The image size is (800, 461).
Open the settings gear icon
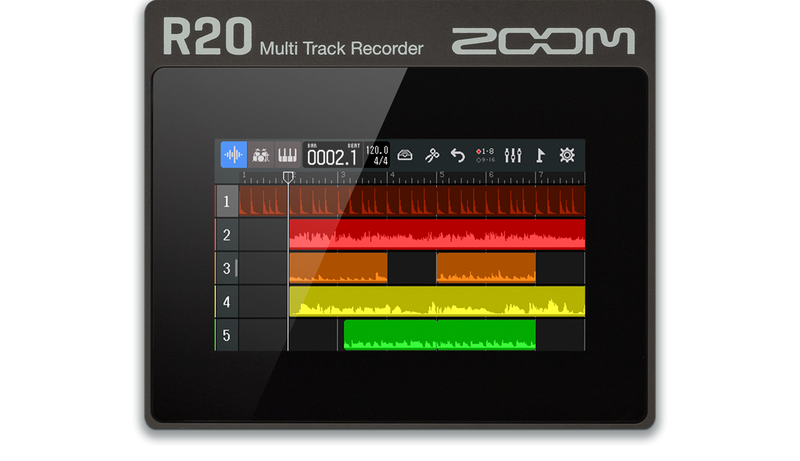(568, 155)
